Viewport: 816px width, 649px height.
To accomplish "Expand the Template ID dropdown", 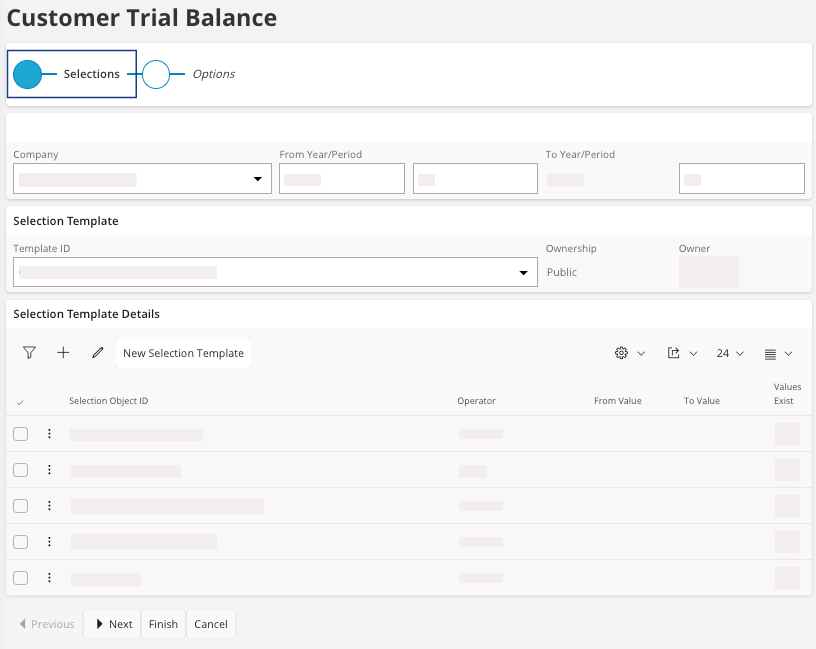I will click(523, 272).
